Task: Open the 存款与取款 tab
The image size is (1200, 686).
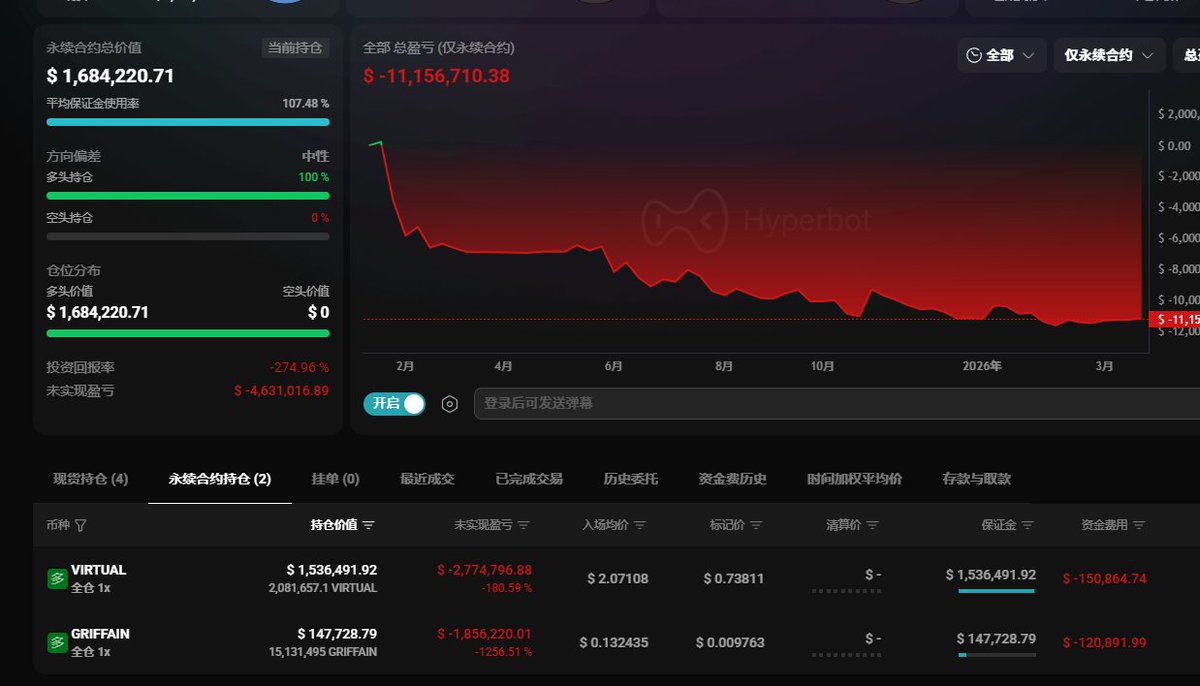Action: point(977,479)
